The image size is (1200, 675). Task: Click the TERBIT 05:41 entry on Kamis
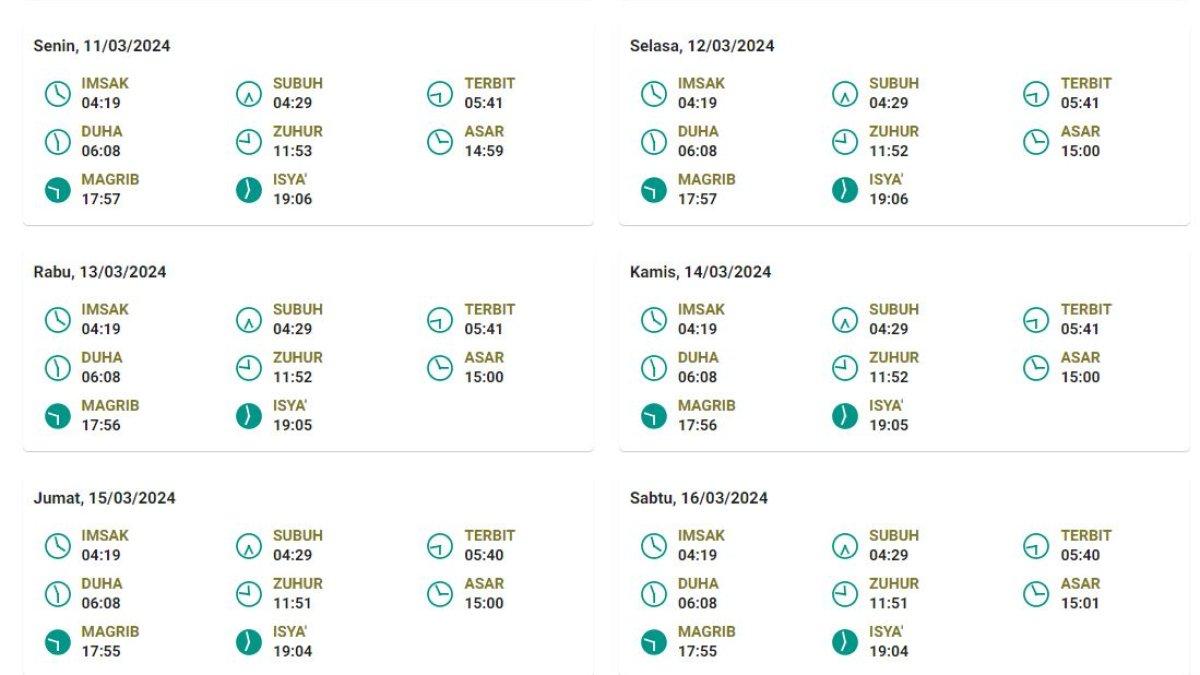coord(1086,319)
